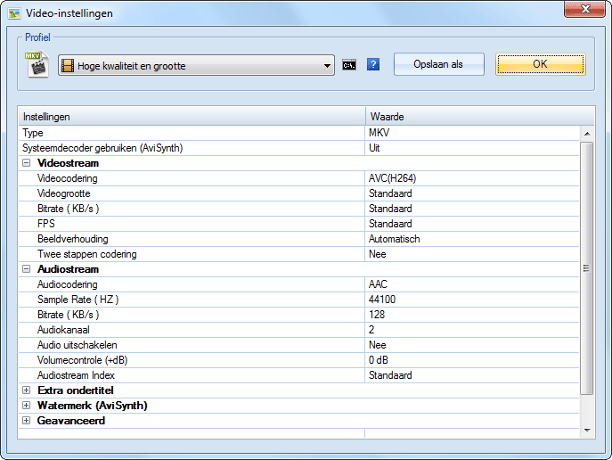Select the Audiocodering setting row
This screenshot has width=612, height=460.
click(x=299, y=284)
